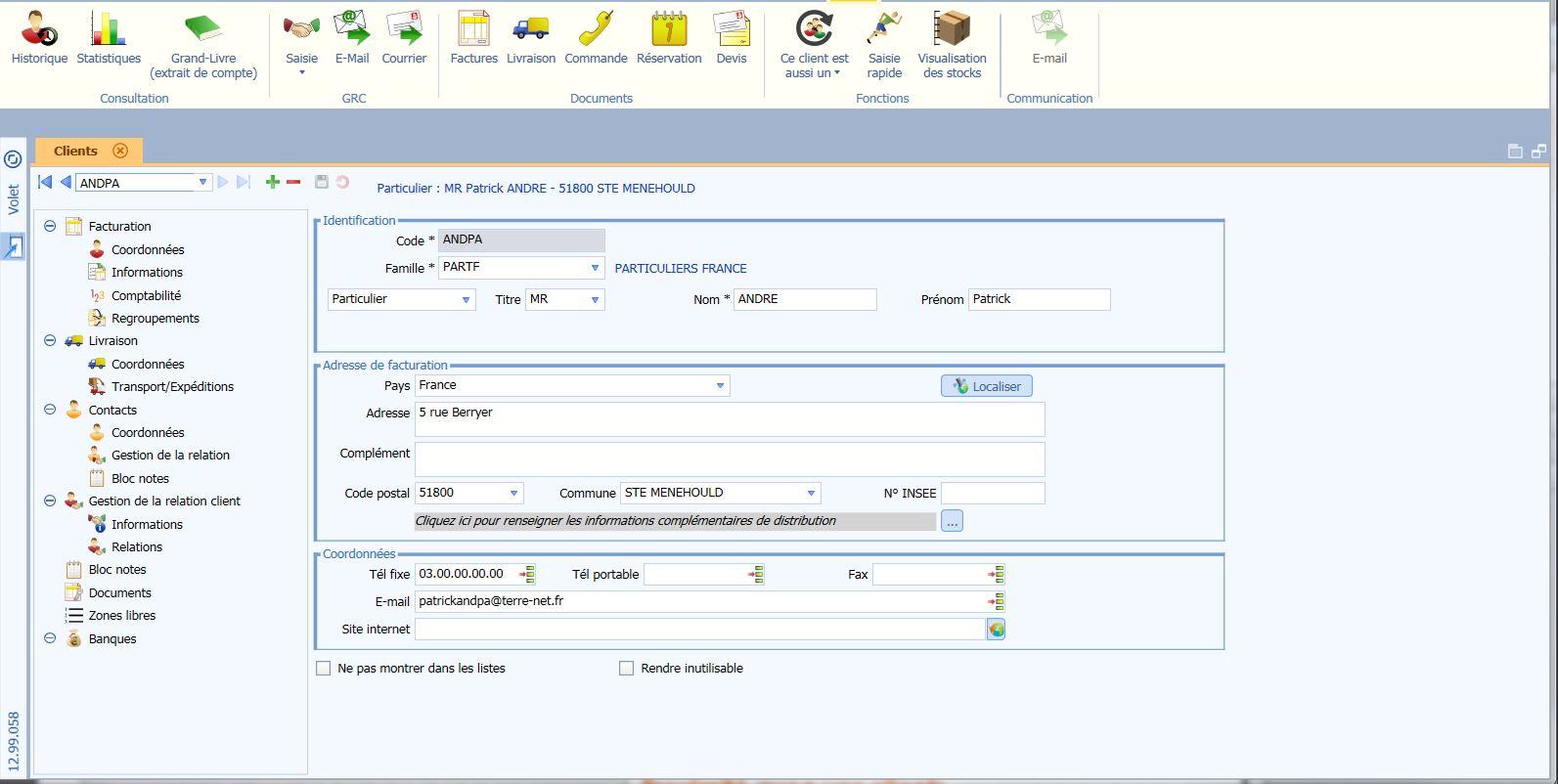
Task: Collapse the Facturation tree node
Action: pyautogui.click(x=50, y=226)
